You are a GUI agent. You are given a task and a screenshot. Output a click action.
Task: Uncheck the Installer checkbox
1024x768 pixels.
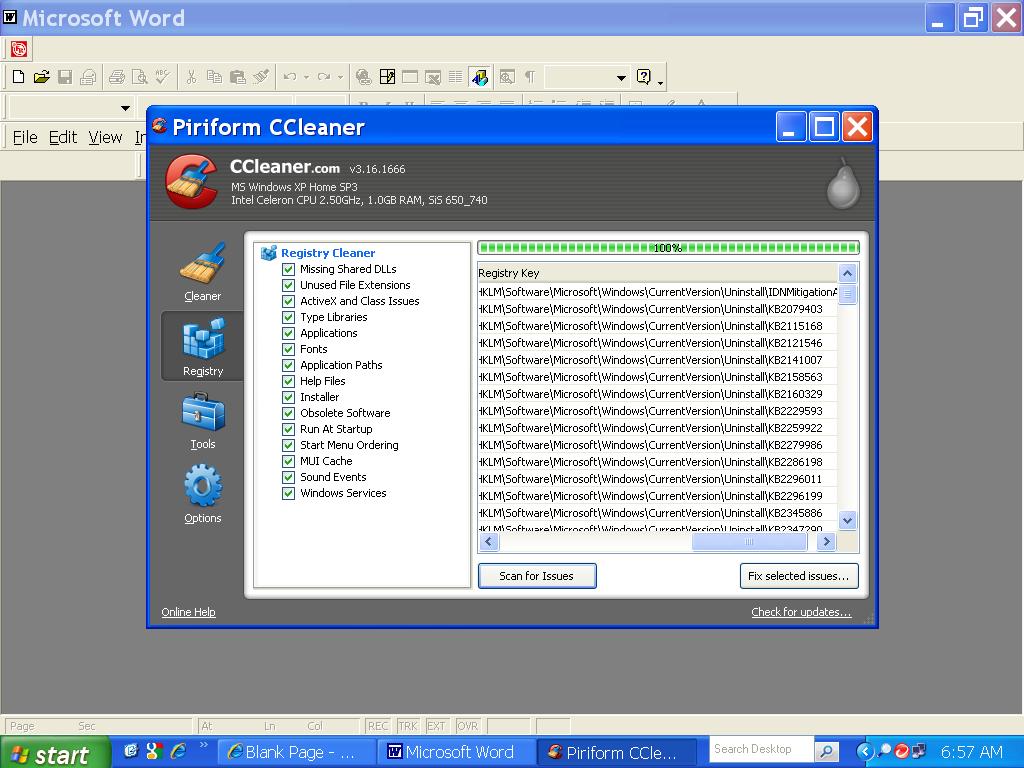pos(288,397)
